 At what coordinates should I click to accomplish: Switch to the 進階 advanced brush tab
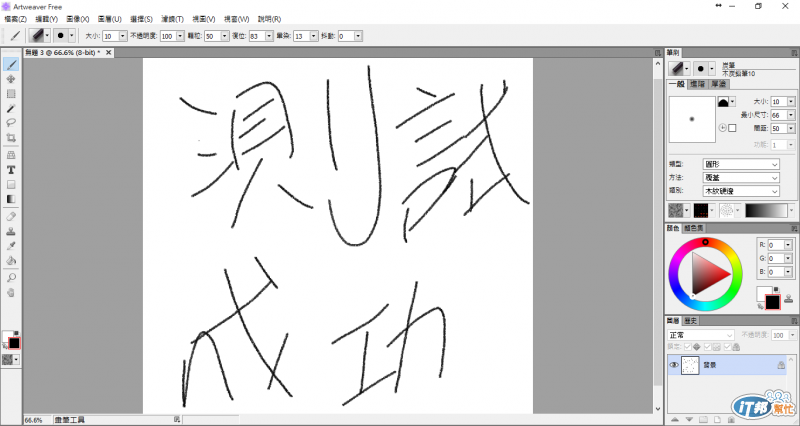pyautogui.click(x=697, y=84)
